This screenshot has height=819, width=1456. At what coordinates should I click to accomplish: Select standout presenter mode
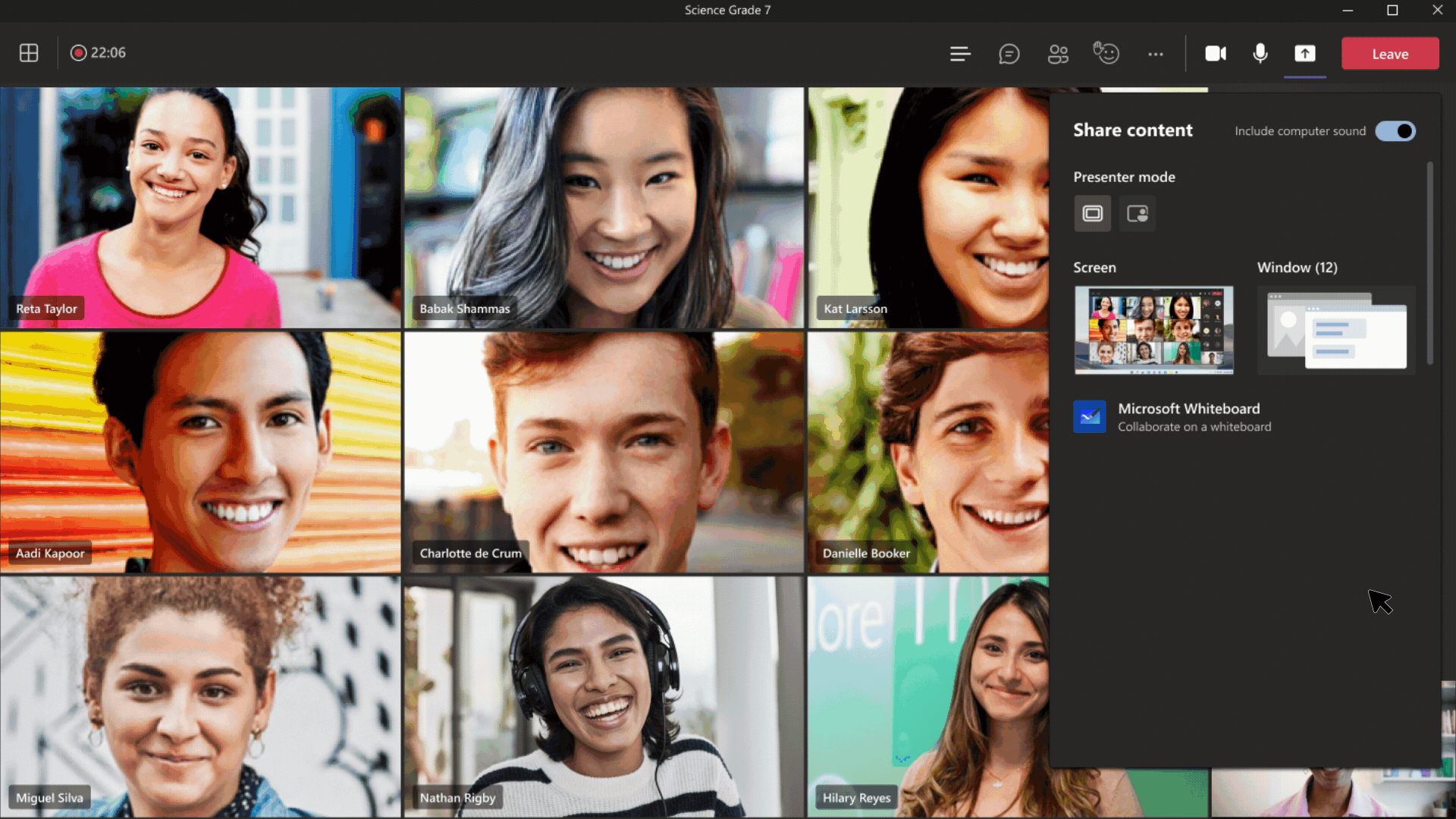click(x=1137, y=214)
